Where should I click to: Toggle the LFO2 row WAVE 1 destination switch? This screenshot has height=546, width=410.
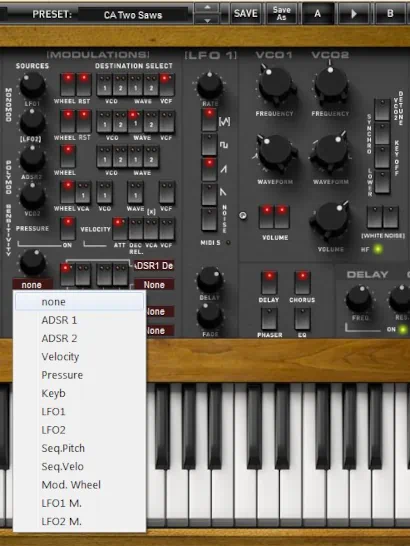pyautogui.click(x=135, y=121)
